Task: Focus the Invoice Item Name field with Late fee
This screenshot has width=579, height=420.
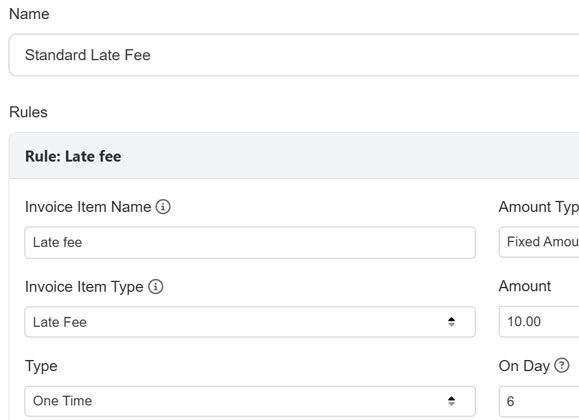Action: coord(250,243)
